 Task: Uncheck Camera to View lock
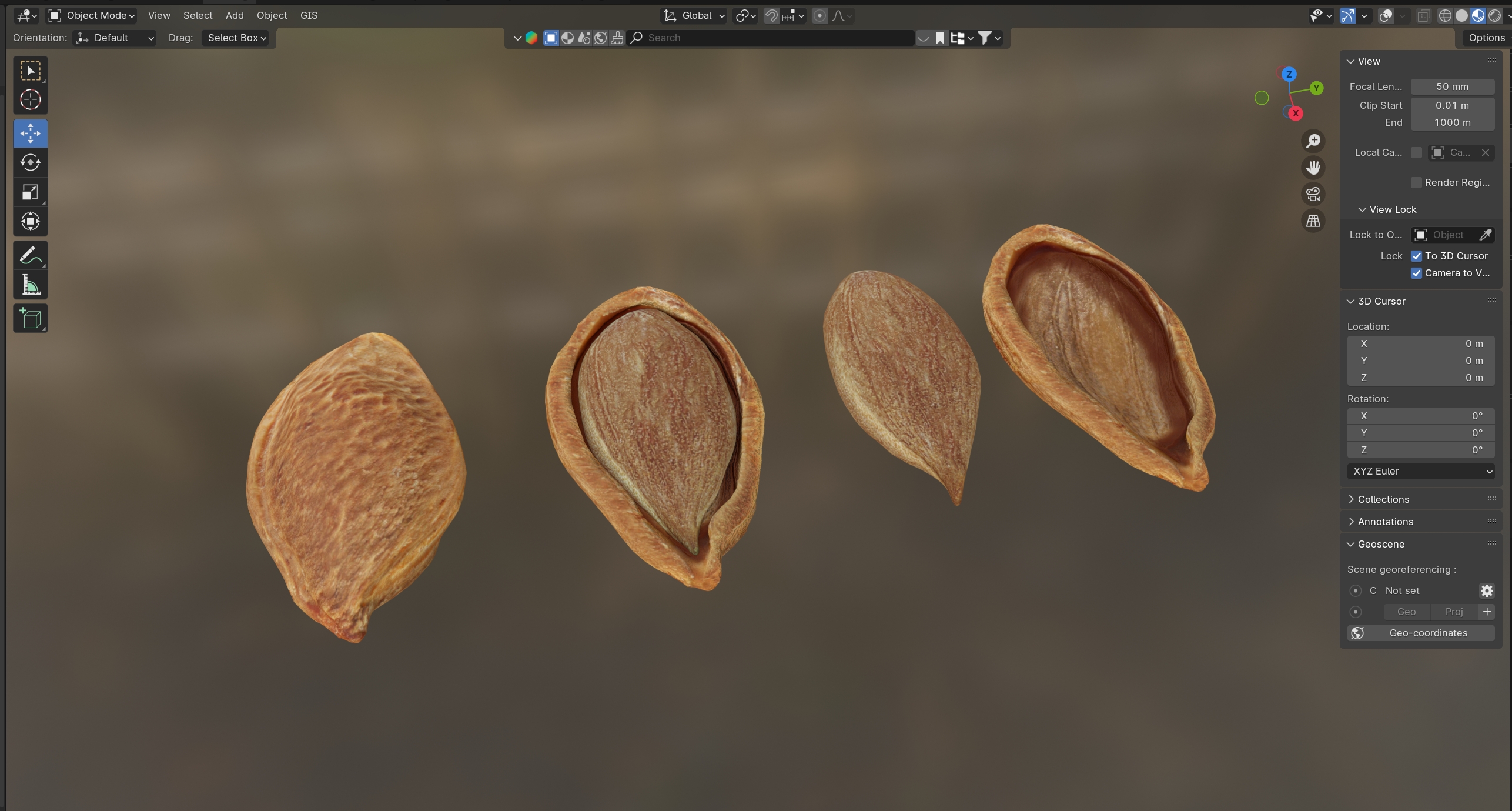coord(1416,273)
